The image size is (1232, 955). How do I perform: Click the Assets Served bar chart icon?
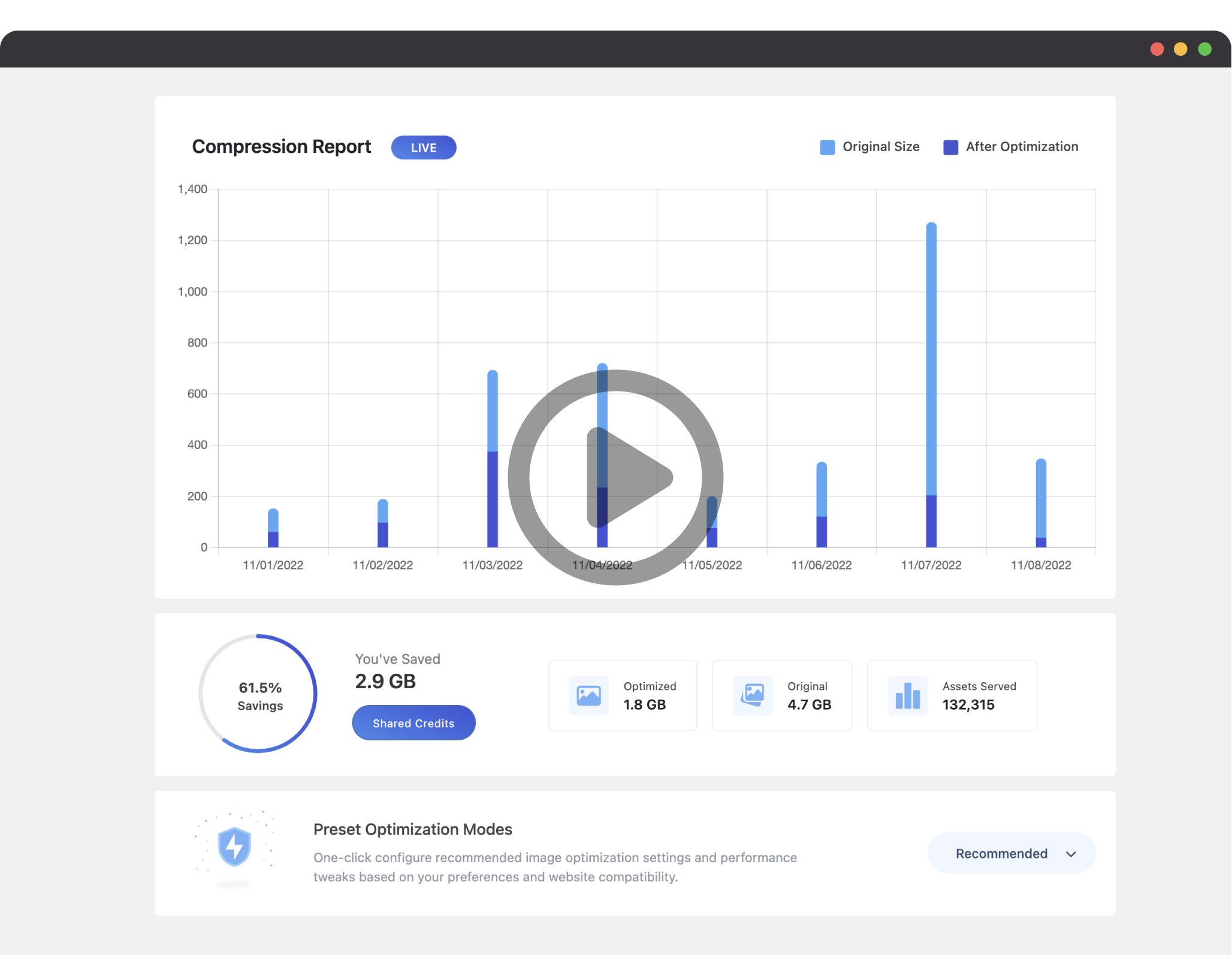[x=908, y=695]
